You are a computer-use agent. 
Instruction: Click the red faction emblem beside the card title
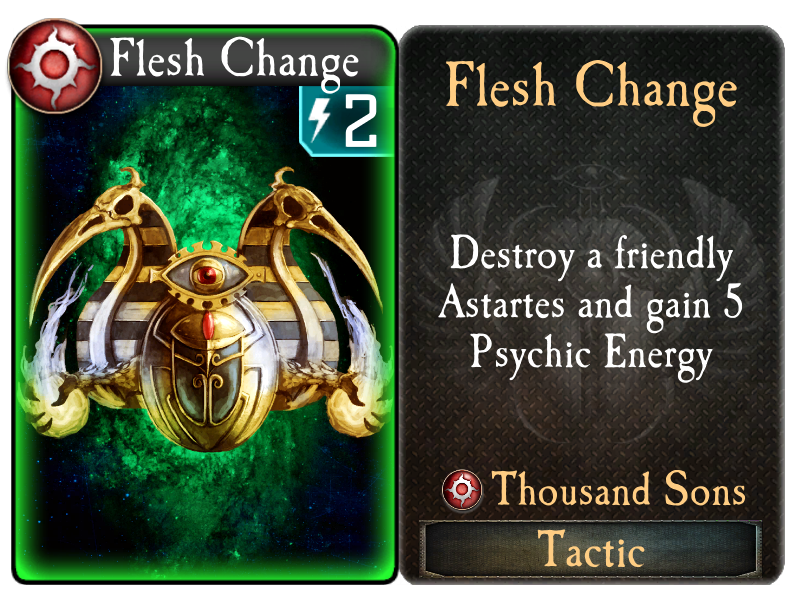[x=54, y=65]
